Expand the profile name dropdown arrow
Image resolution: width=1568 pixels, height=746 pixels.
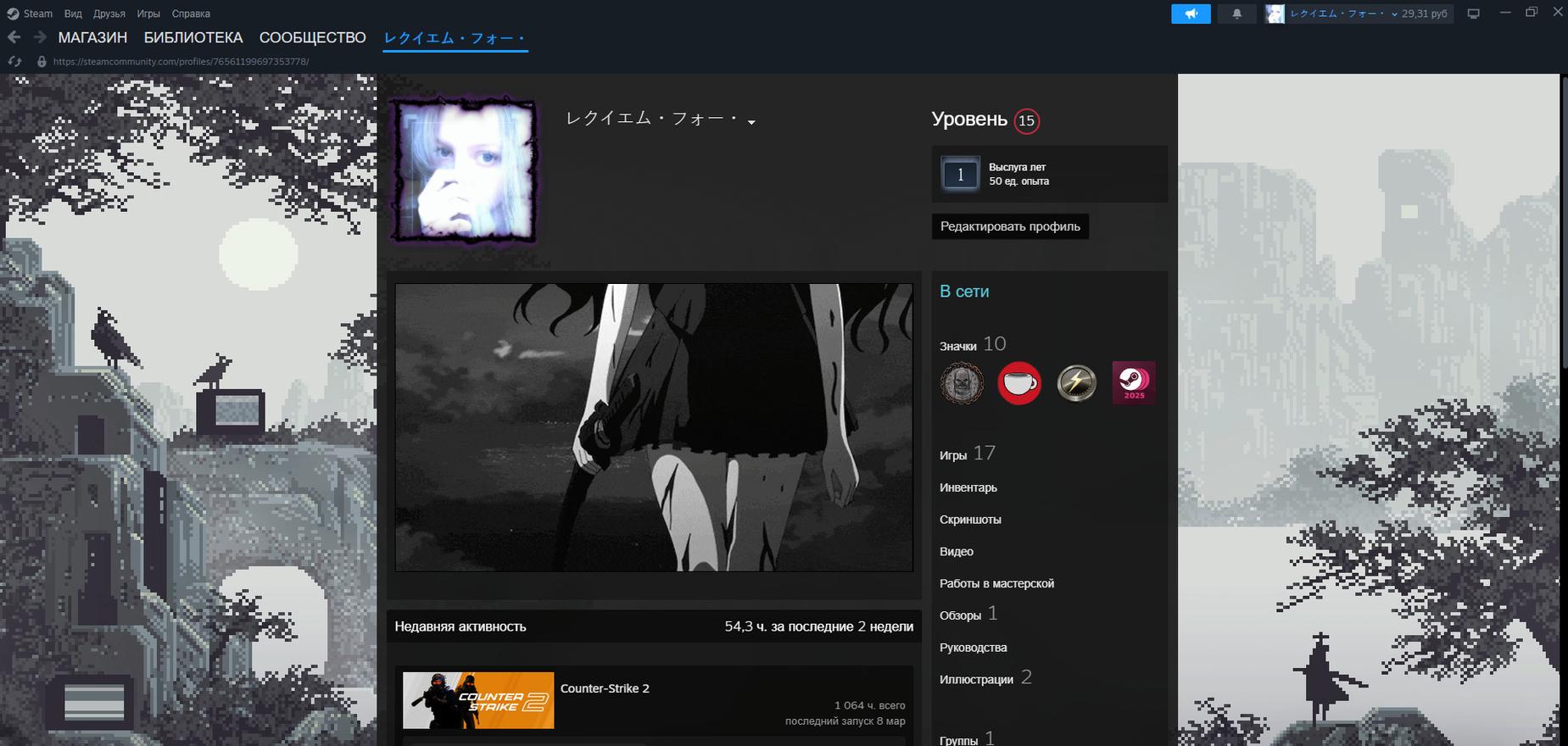751,122
